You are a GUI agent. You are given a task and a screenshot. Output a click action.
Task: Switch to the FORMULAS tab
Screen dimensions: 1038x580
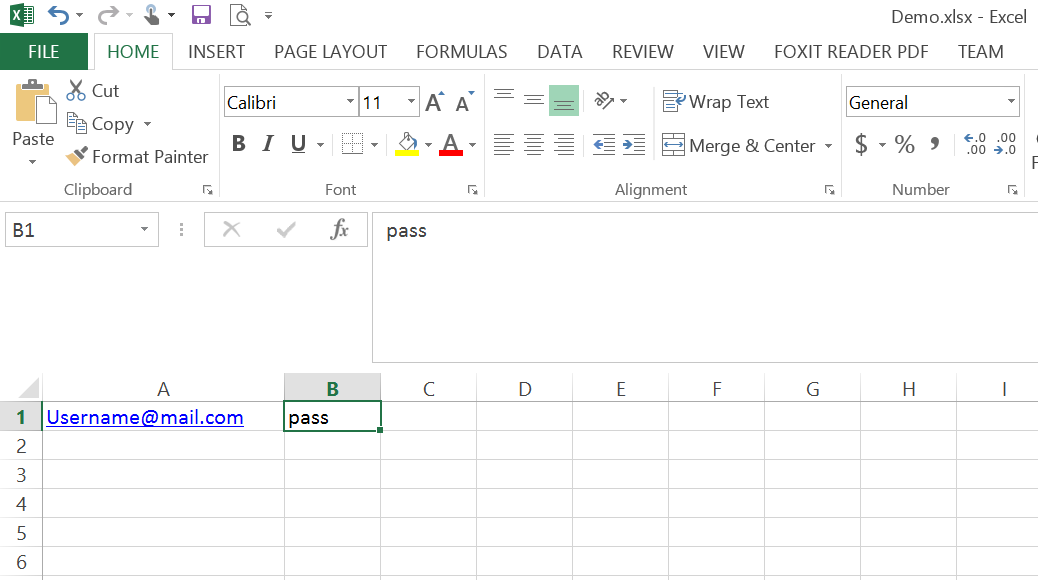[x=461, y=51]
